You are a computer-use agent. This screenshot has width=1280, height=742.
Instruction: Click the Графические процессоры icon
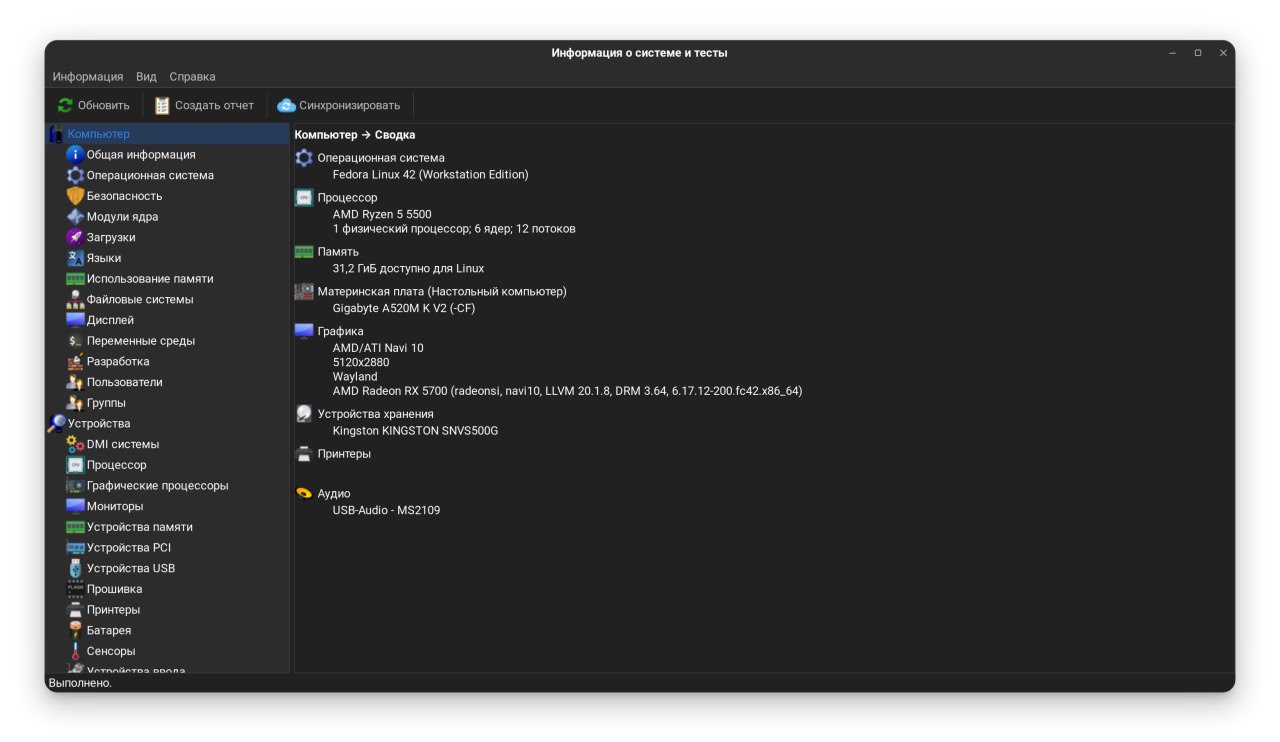(x=75, y=486)
